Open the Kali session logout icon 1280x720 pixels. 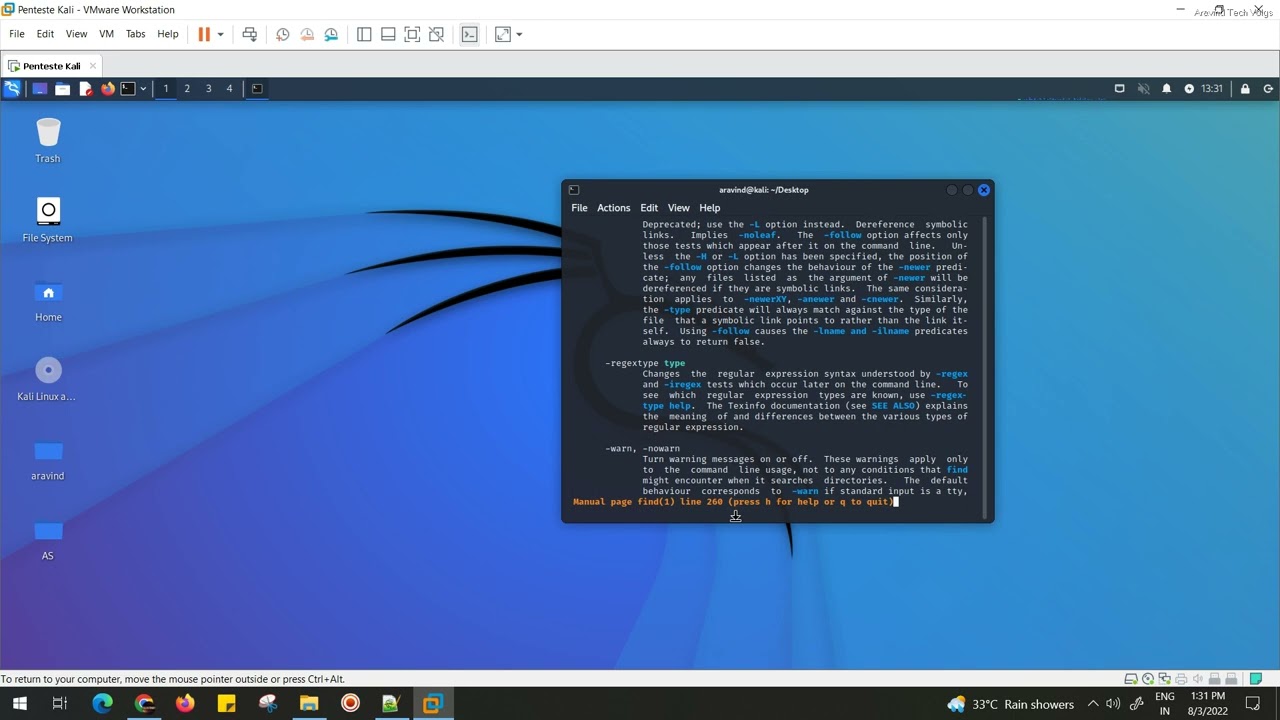1269,88
